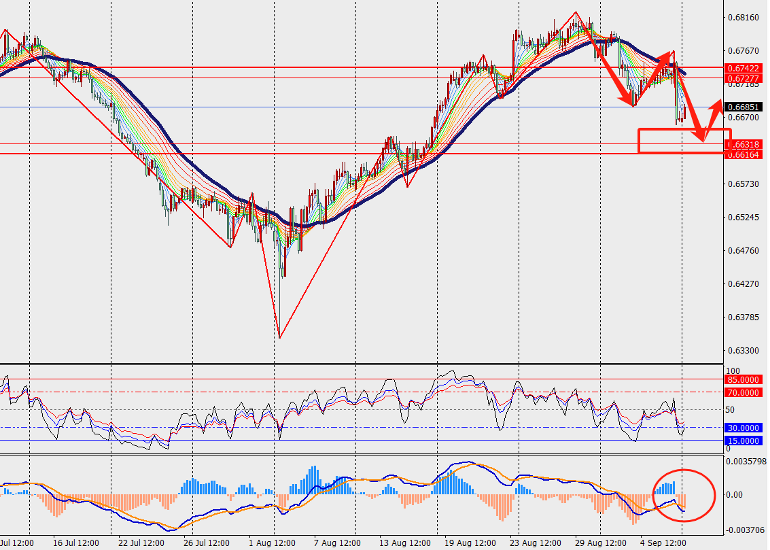Click the 0.63785 price axis label
This screenshot has height=550, width=770.
click(x=743, y=317)
